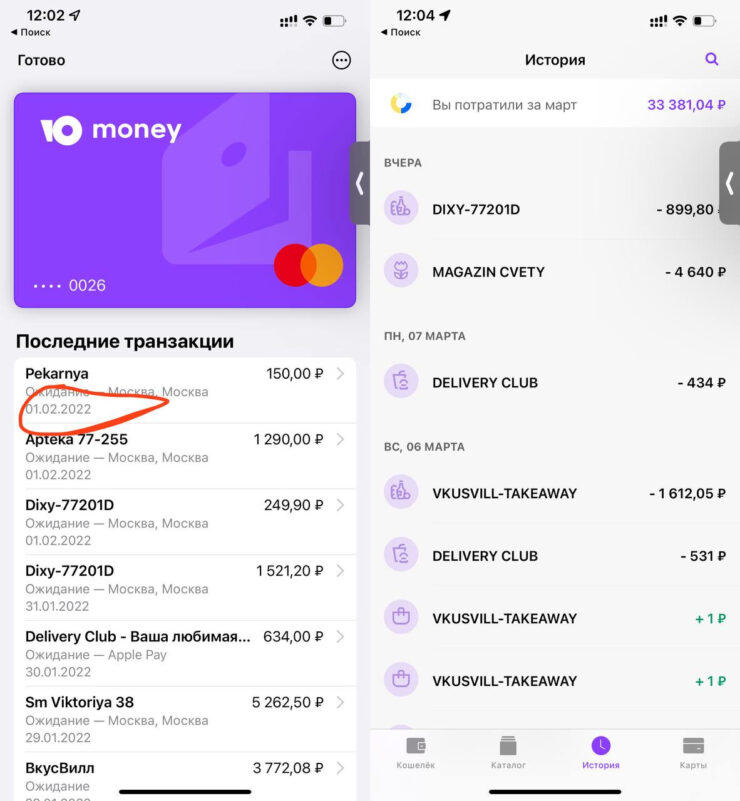Viewport: 740px width, 801px height.
Task: Tap the spending pie chart icon
Action: 401,104
